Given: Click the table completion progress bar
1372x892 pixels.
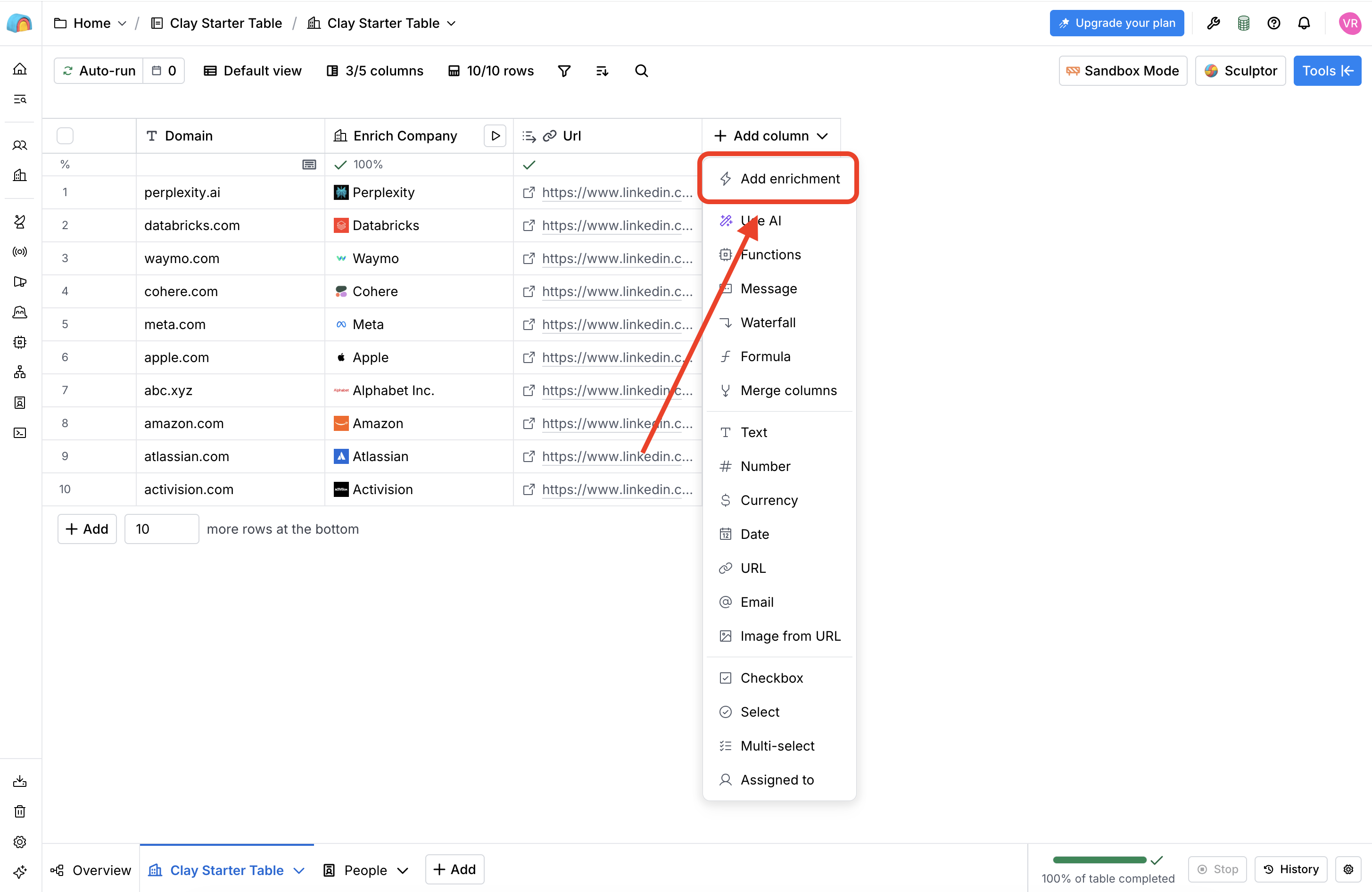Looking at the screenshot, I should [x=1099, y=860].
